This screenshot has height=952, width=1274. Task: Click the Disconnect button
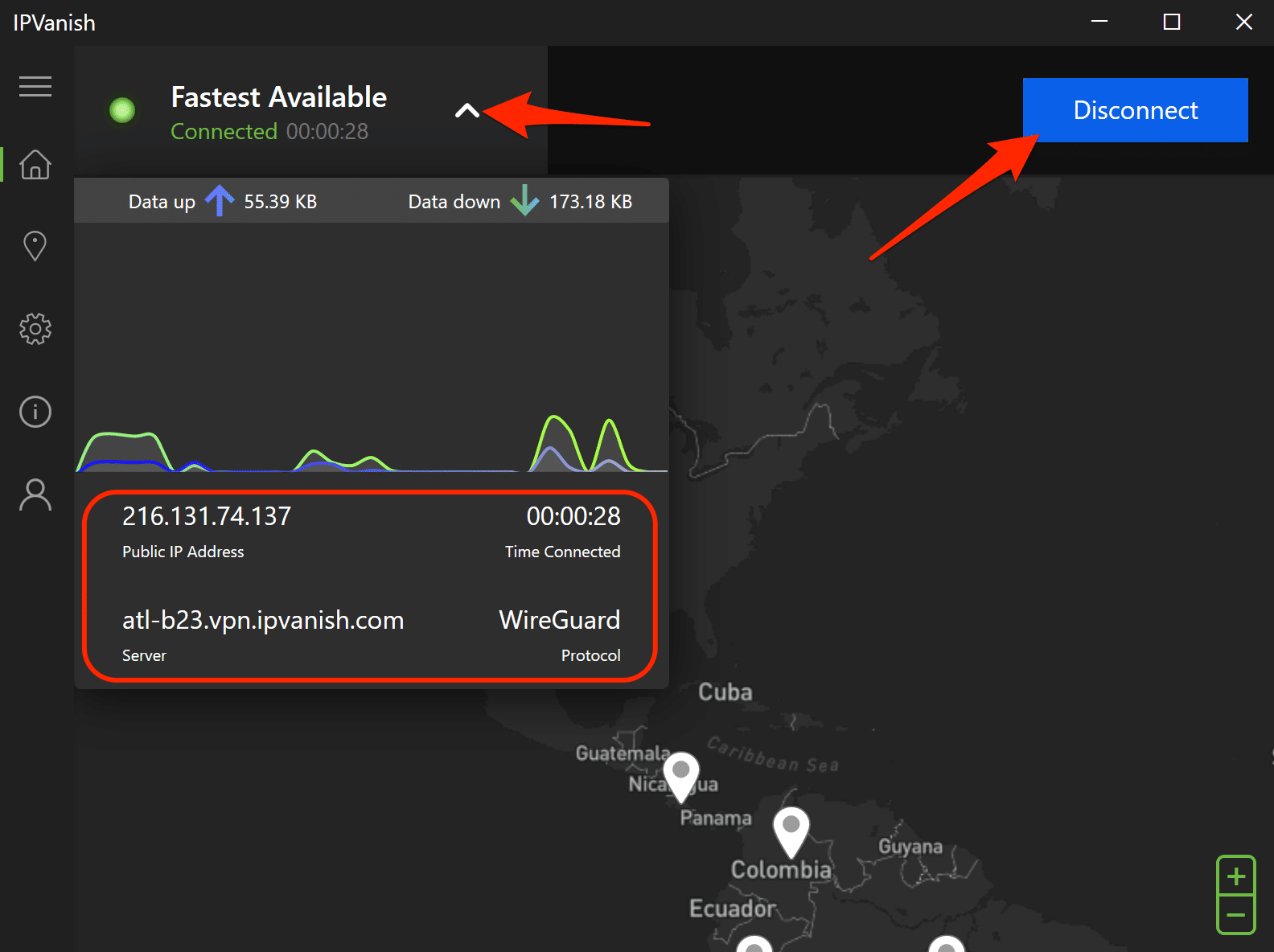click(x=1136, y=110)
